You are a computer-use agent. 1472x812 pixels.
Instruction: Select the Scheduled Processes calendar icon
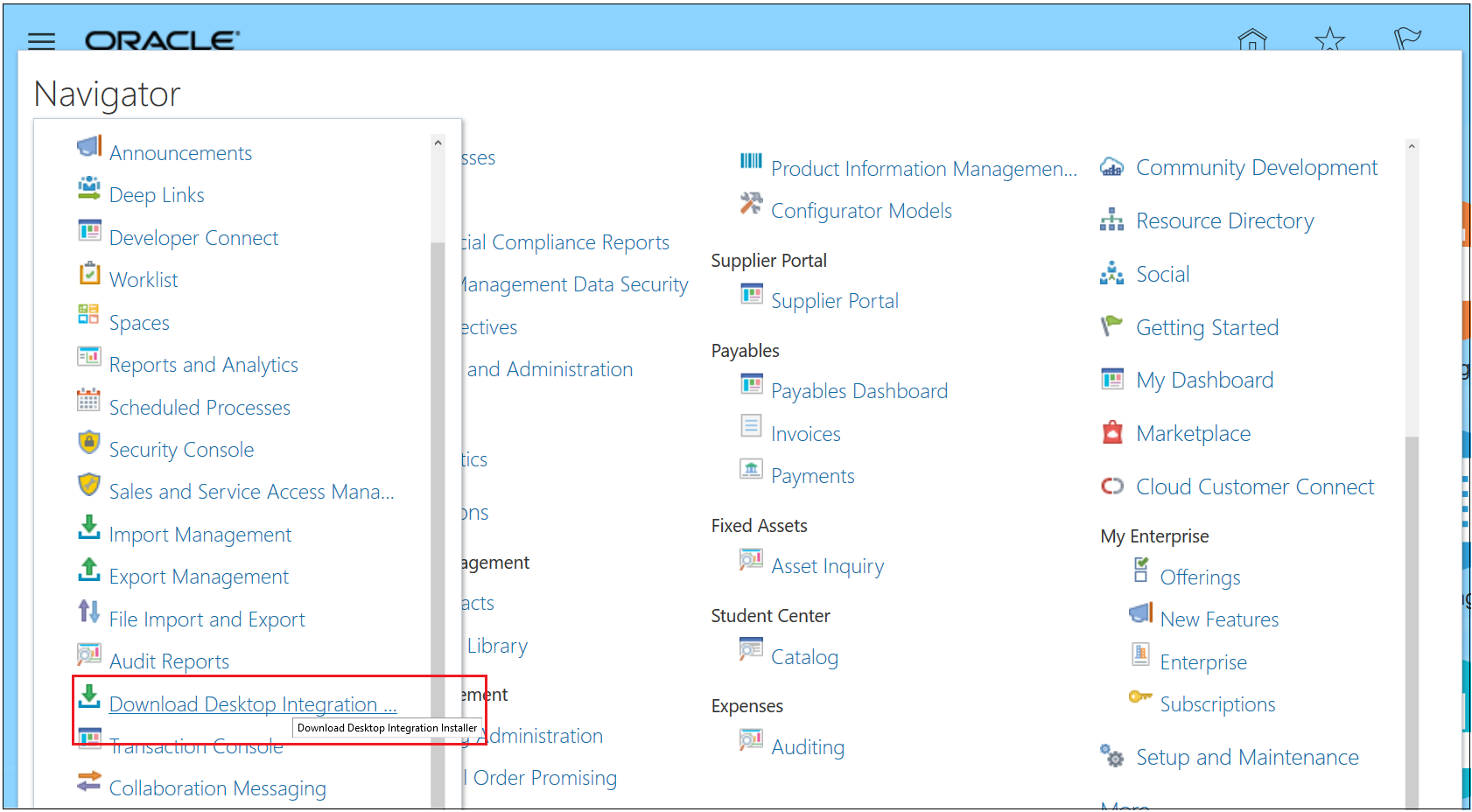88,400
